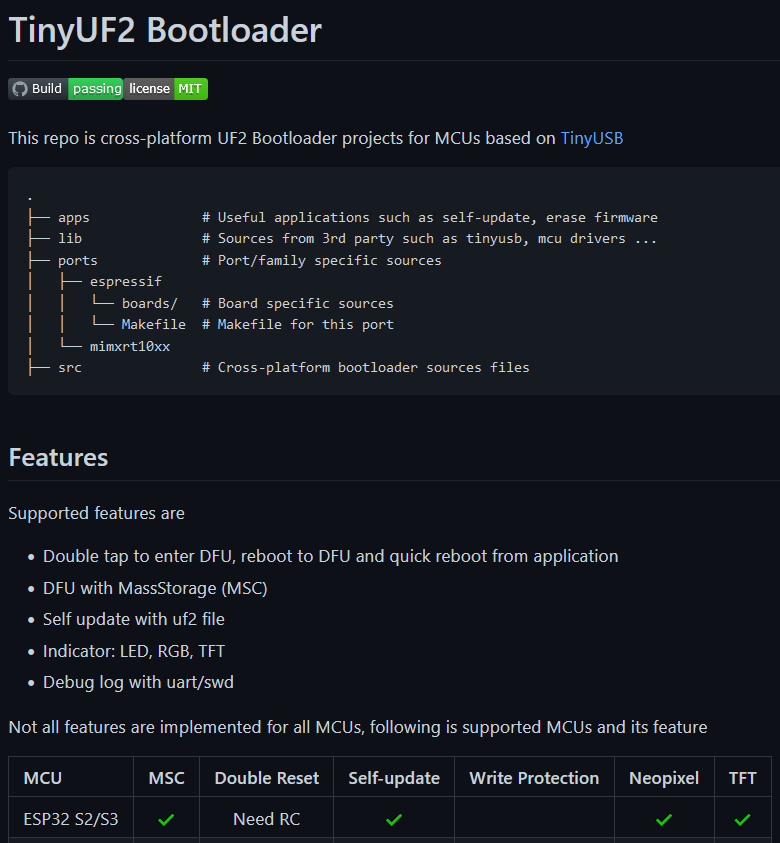
Task: Click 'espressif' in the directory tree
Action: (x=125, y=282)
